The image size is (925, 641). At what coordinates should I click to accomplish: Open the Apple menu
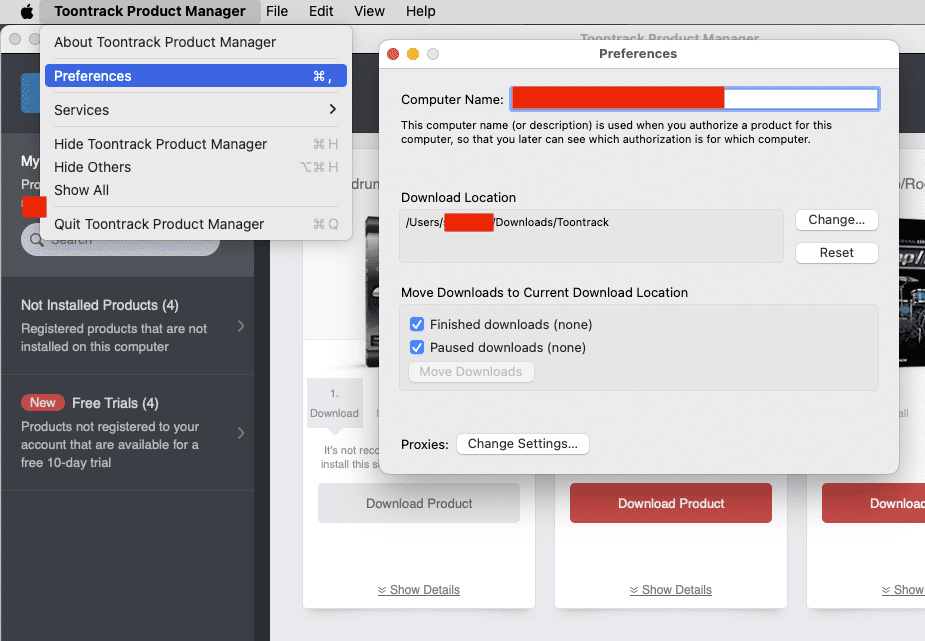point(27,11)
